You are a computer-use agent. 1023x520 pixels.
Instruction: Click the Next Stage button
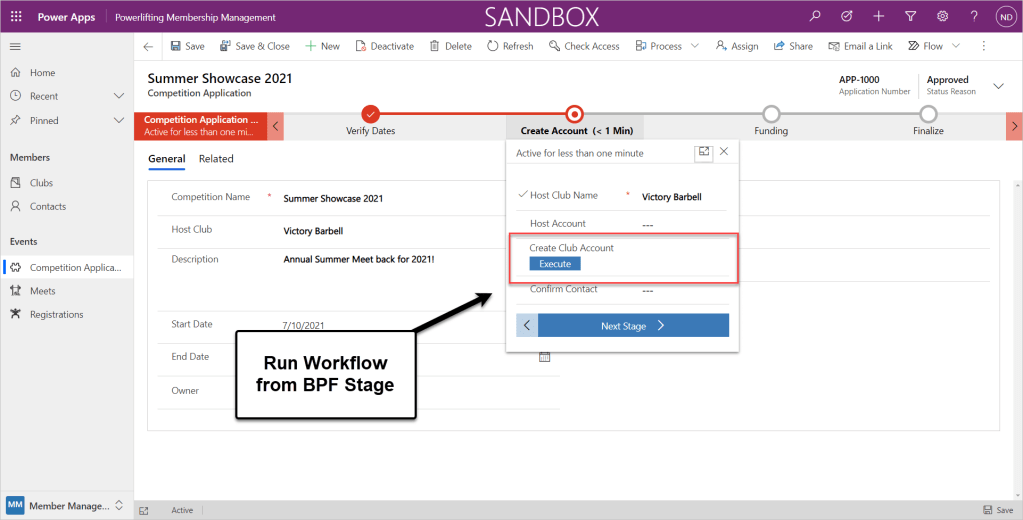pyautogui.click(x=632, y=326)
